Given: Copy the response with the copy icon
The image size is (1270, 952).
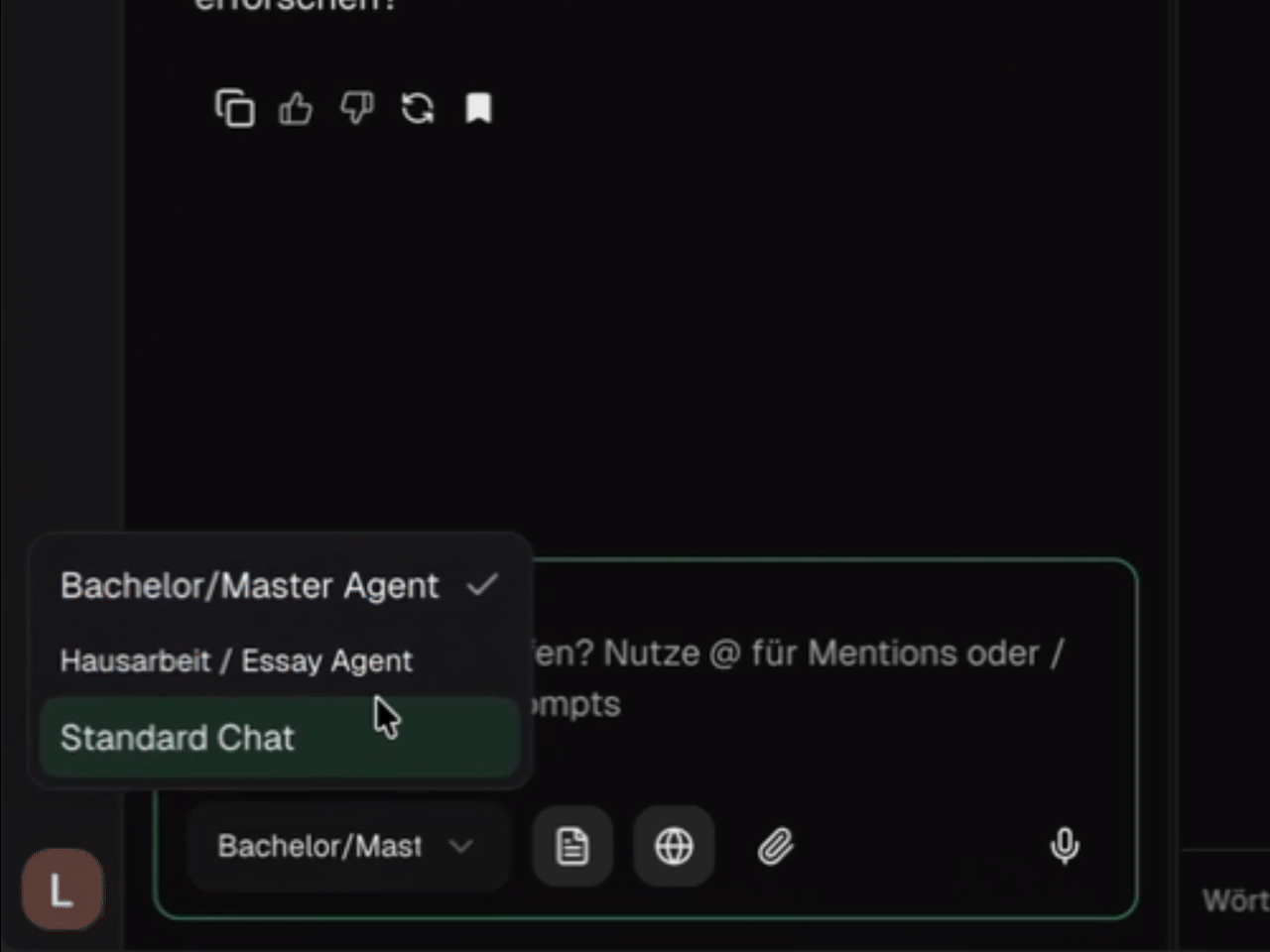Looking at the screenshot, I should pos(235,108).
